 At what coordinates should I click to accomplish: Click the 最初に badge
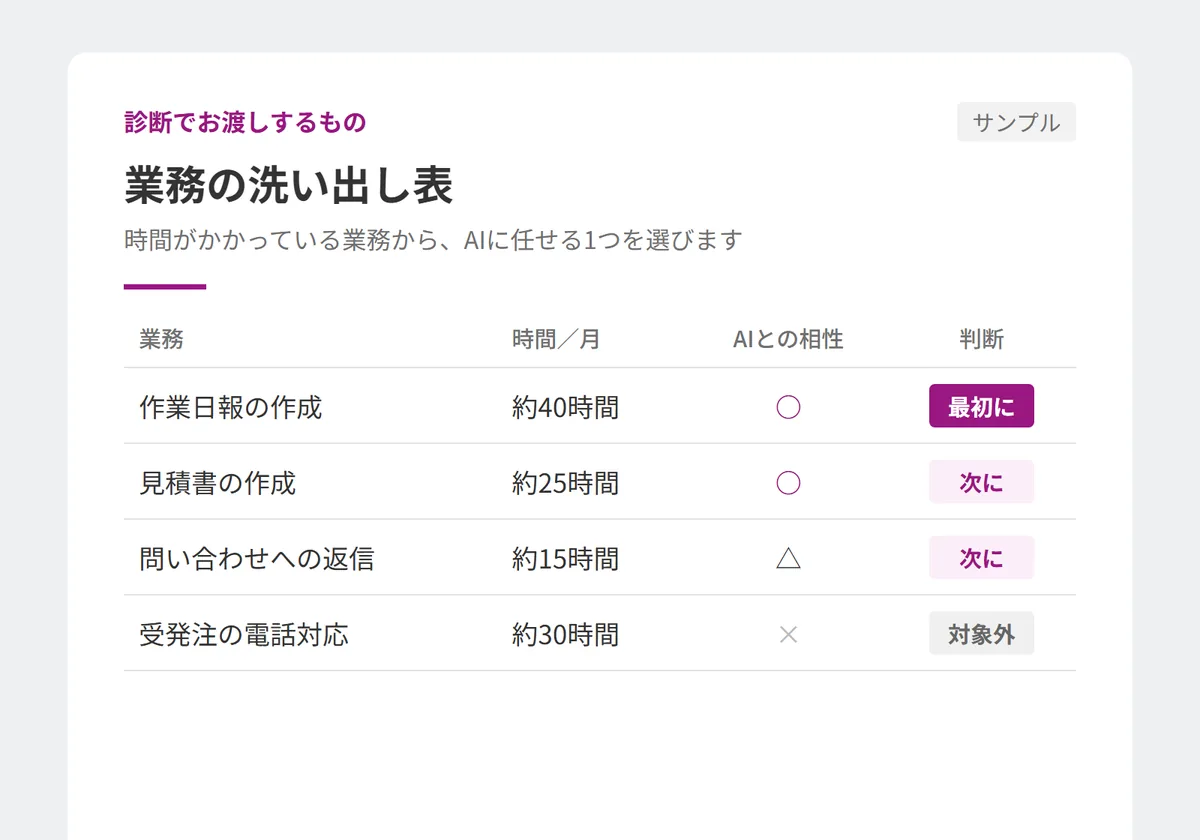pyautogui.click(x=981, y=406)
